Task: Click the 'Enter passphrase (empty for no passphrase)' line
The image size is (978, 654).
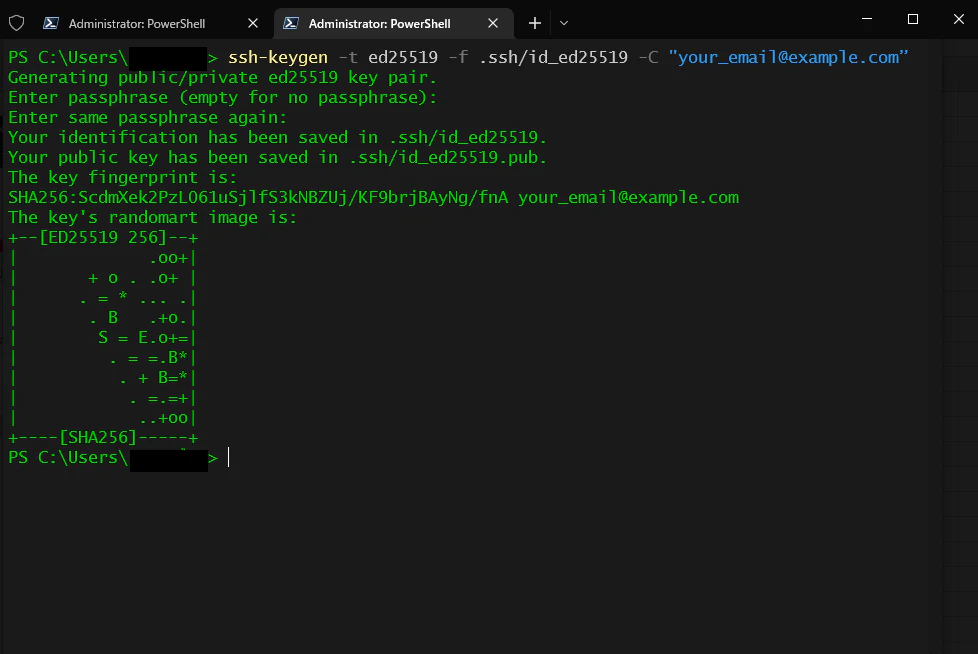Action: 222,98
